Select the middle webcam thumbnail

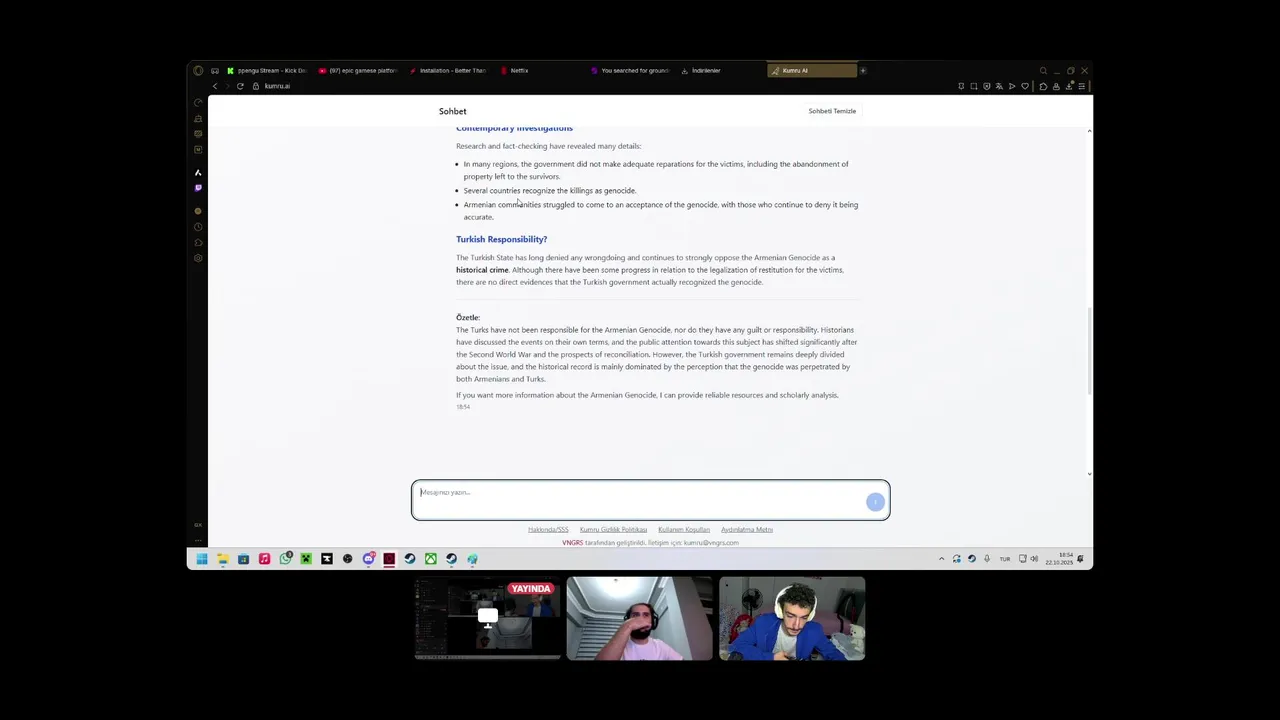click(x=640, y=619)
